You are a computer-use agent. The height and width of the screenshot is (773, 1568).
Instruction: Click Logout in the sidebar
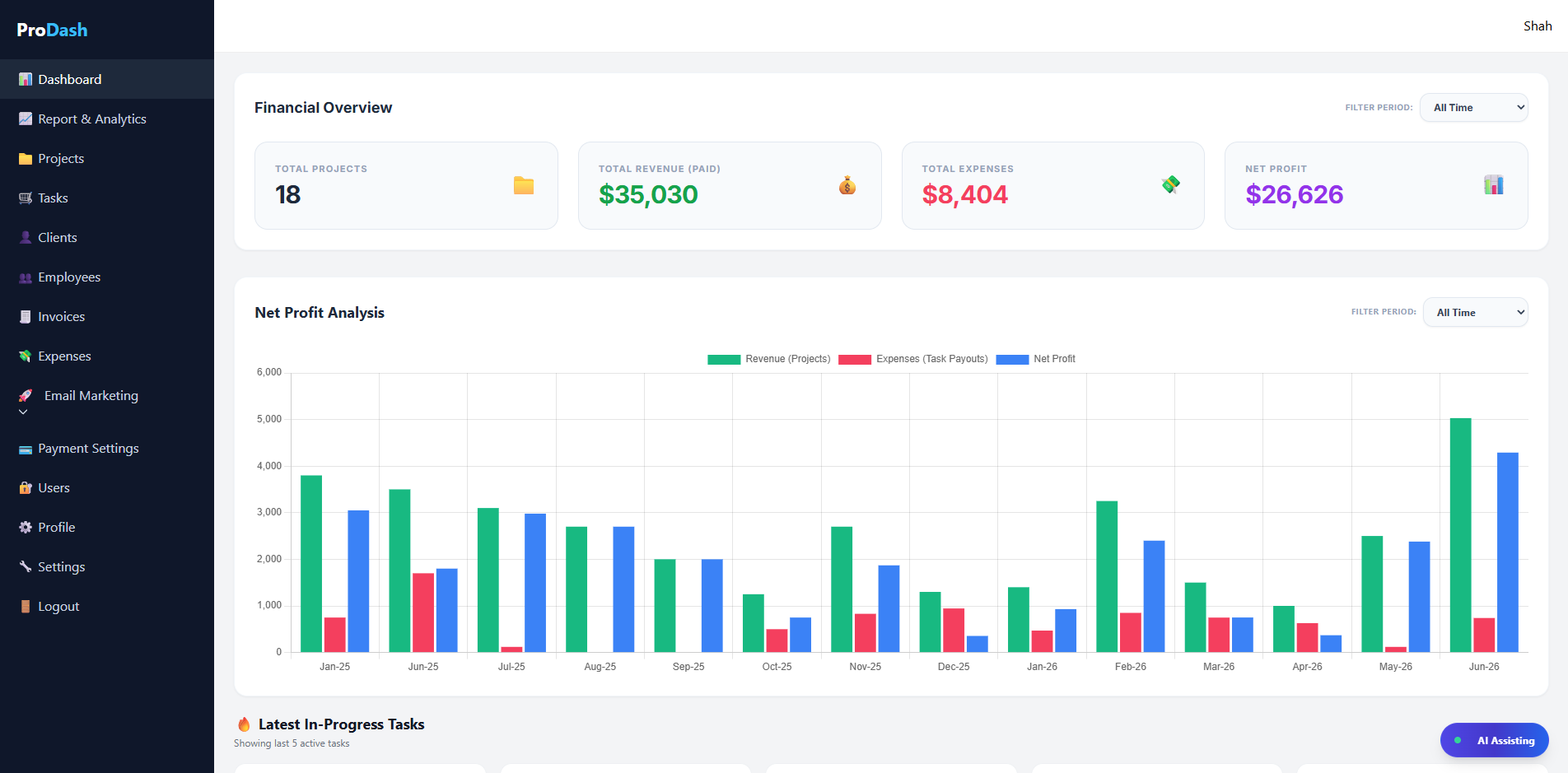(107, 606)
